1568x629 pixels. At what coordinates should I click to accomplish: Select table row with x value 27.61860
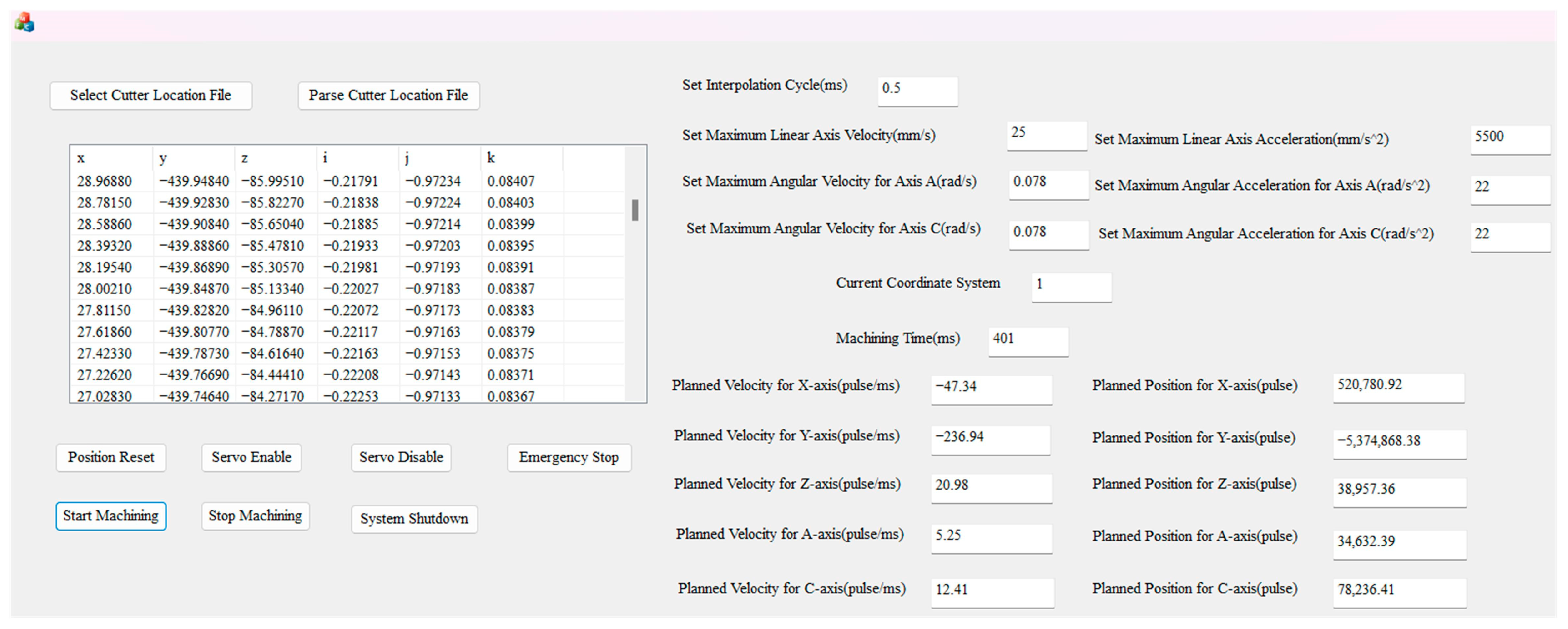348,332
